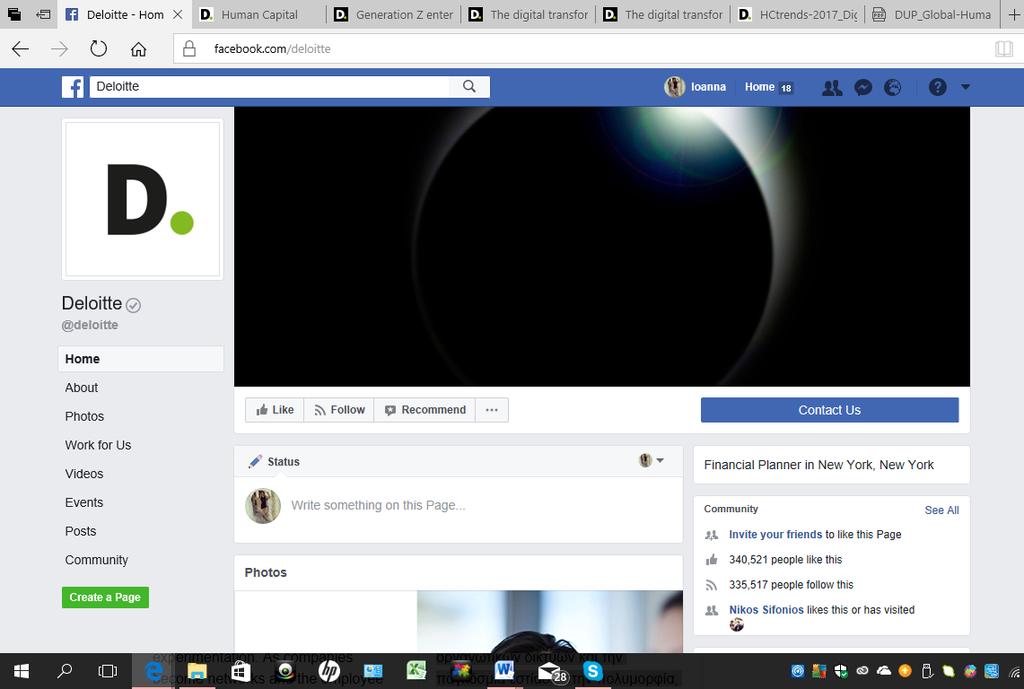Open Quick Help question mark icon
The image size is (1024, 689).
tap(938, 87)
